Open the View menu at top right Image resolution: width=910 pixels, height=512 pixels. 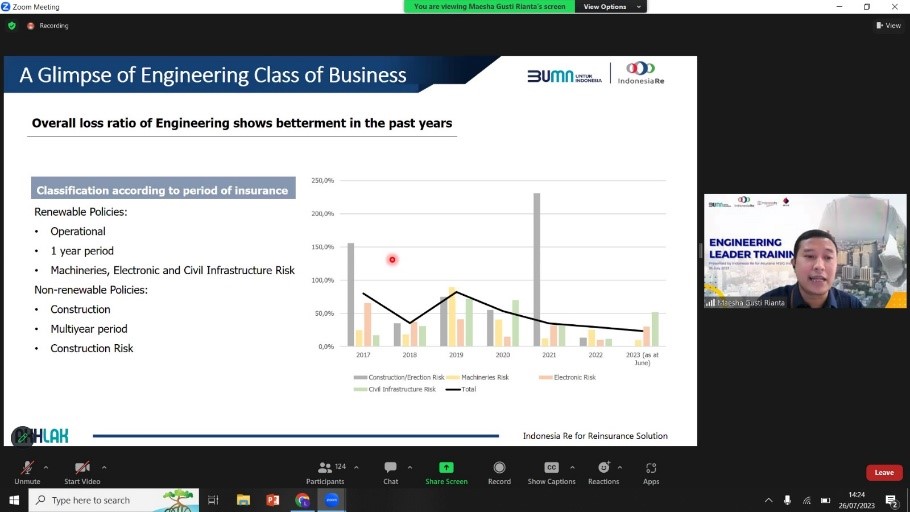(x=889, y=26)
